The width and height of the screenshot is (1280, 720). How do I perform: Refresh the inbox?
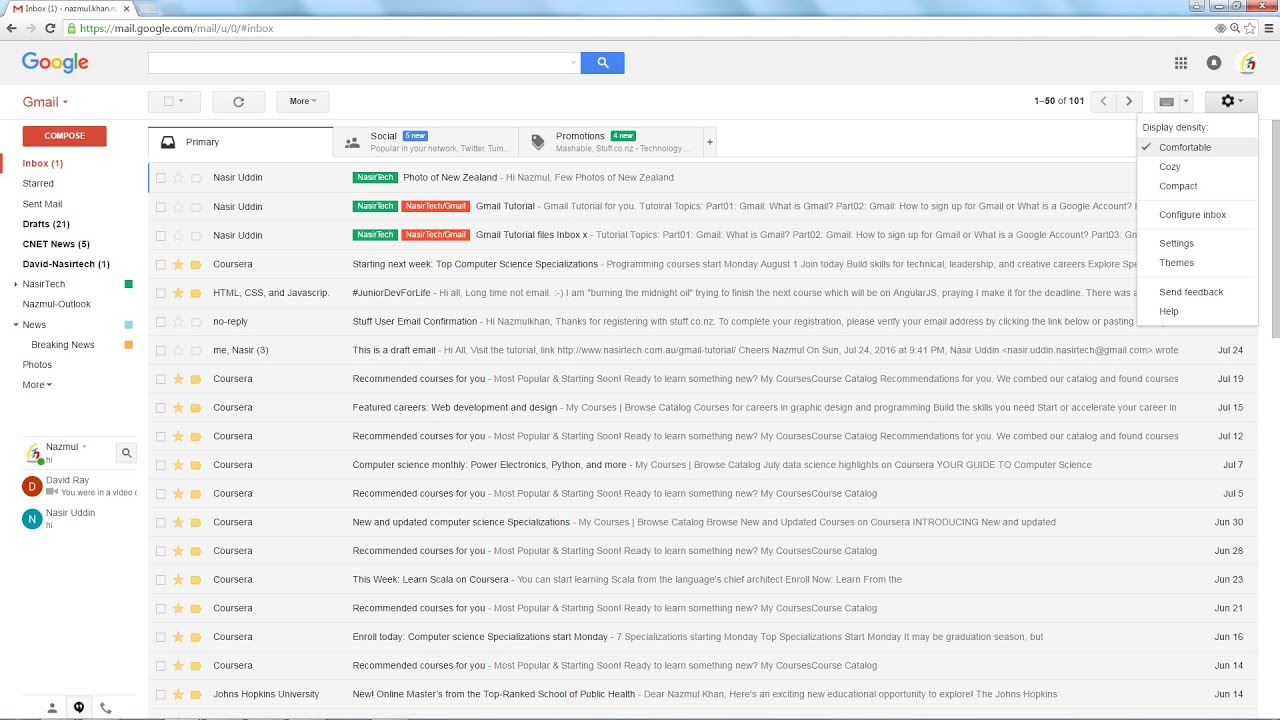(x=238, y=101)
